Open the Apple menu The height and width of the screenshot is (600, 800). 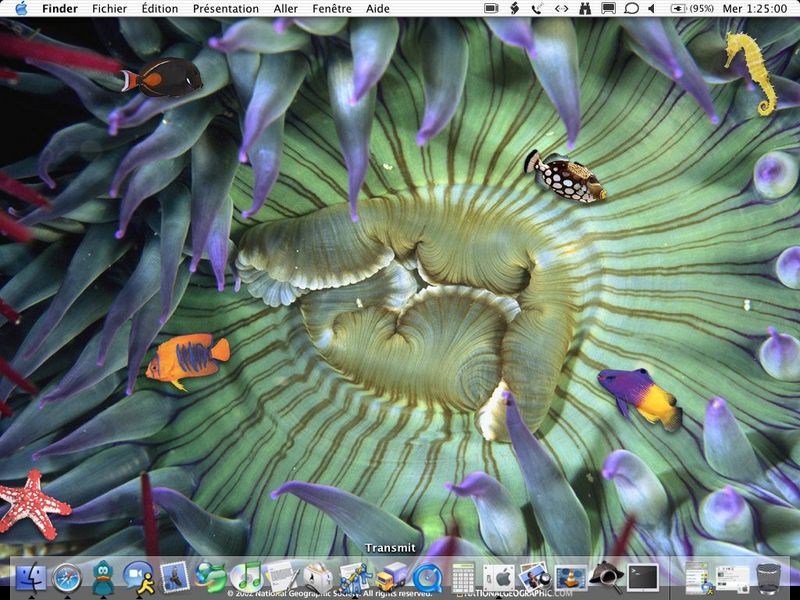coord(21,8)
